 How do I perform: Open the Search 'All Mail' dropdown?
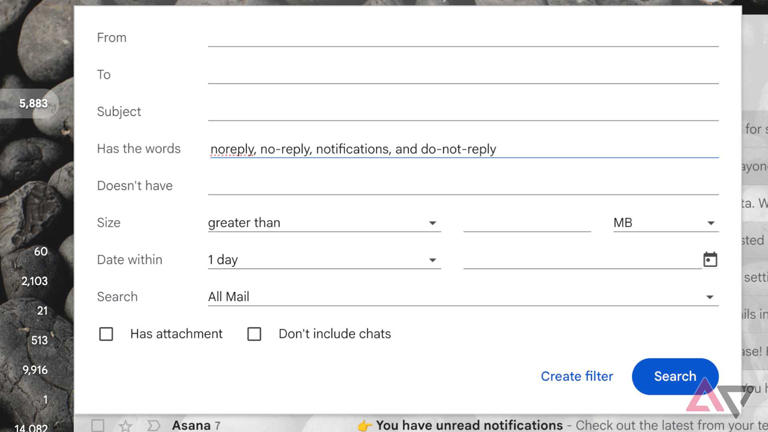pyautogui.click(x=463, y=297)
